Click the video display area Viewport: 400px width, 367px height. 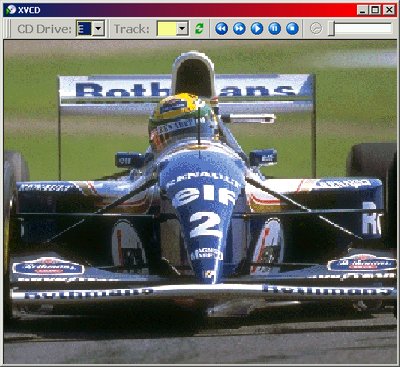200,202
